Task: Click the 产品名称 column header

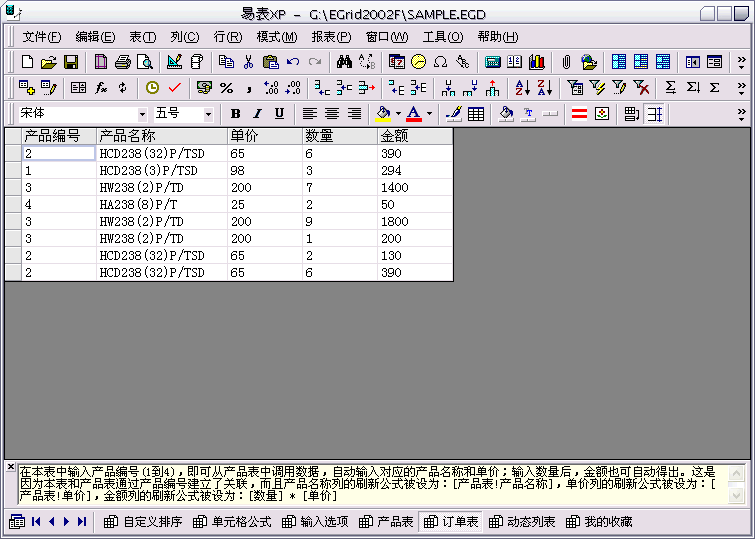Action: 162,136
